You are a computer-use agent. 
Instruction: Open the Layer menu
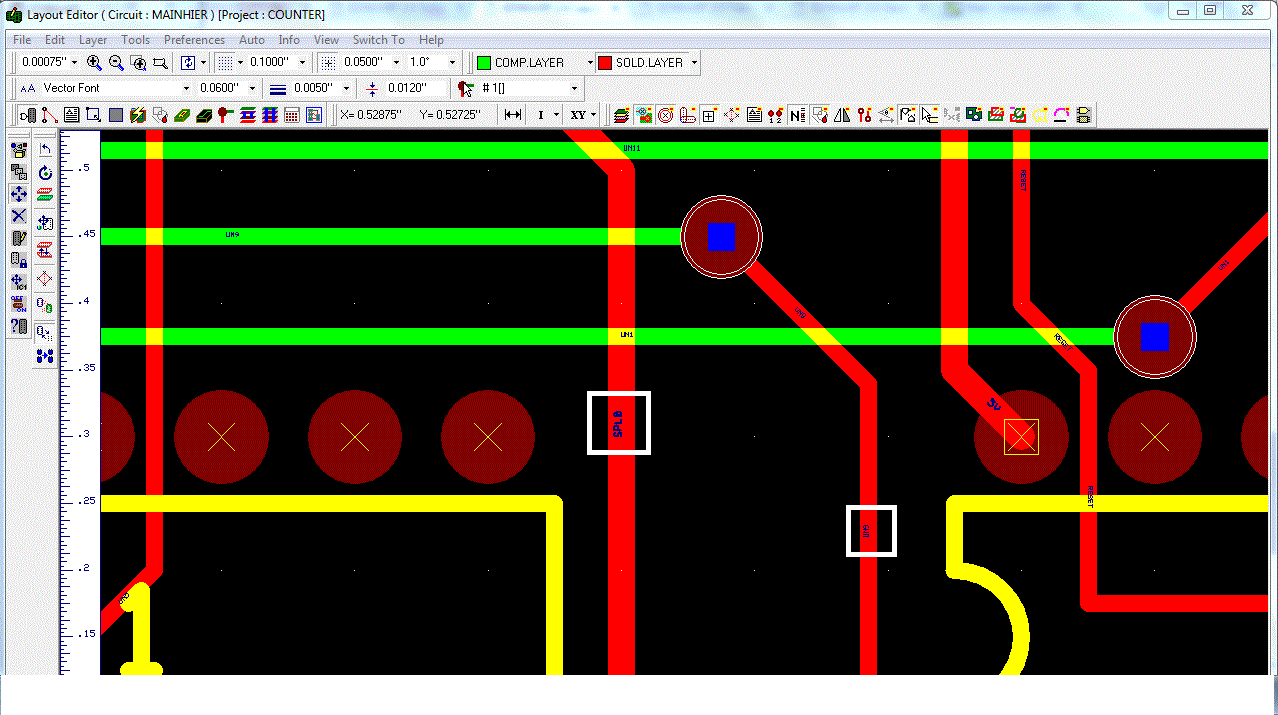[x=93, y=40]
